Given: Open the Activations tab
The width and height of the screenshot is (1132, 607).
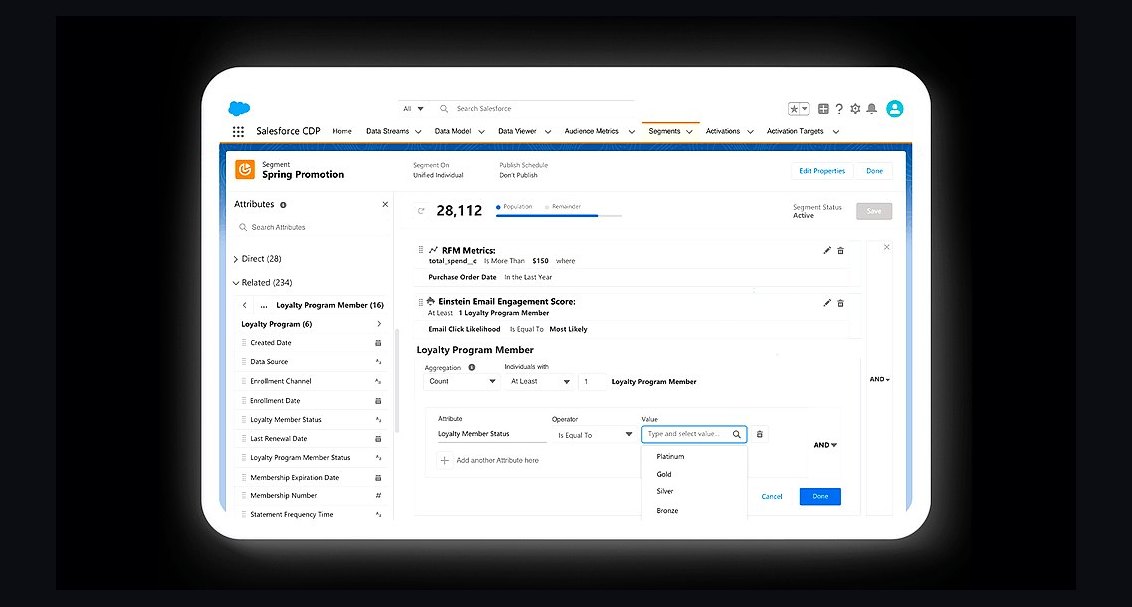Looking at the screenshot, I should (x=723, y=131).
